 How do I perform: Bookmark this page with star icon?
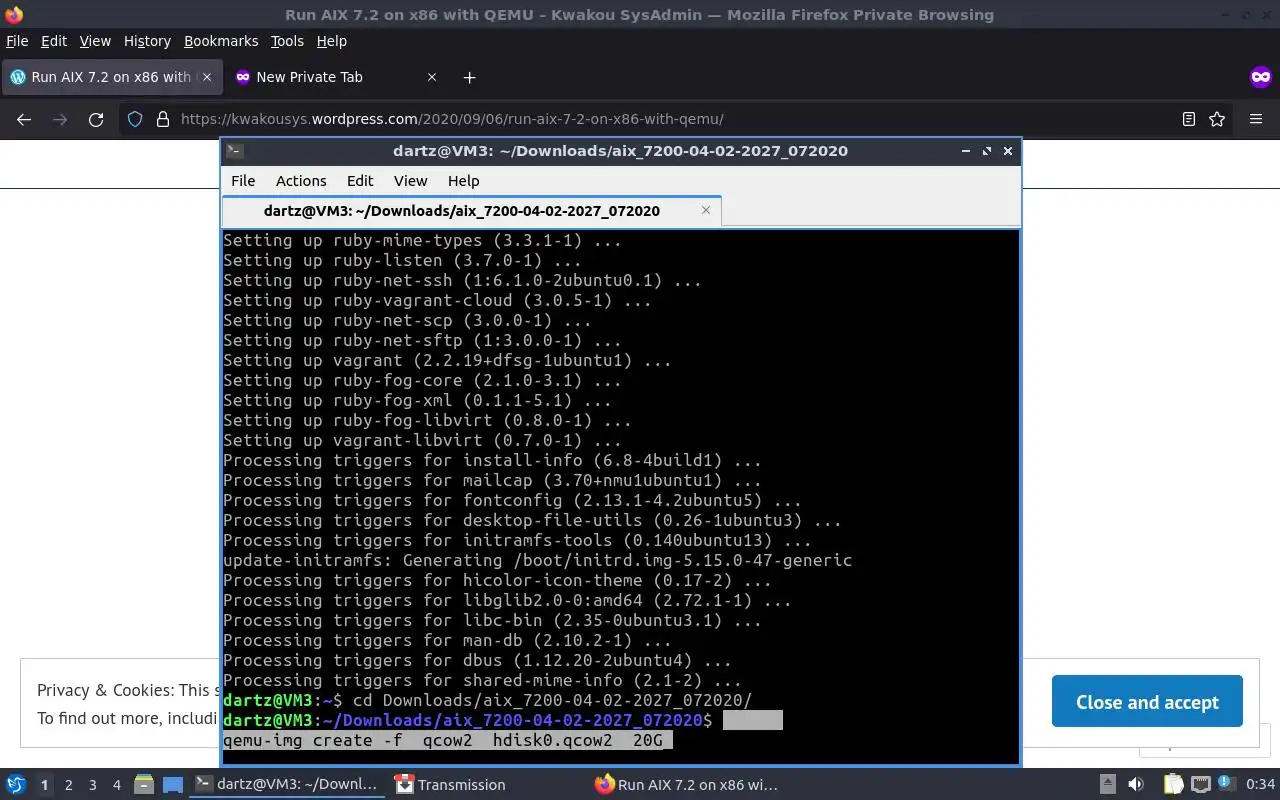(x=1217, y=119)
